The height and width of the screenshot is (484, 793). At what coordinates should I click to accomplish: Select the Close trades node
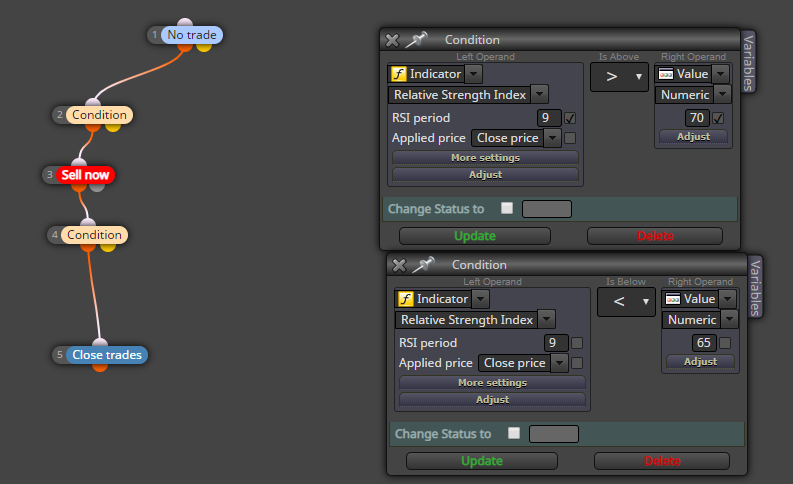[x=107, y=355]
